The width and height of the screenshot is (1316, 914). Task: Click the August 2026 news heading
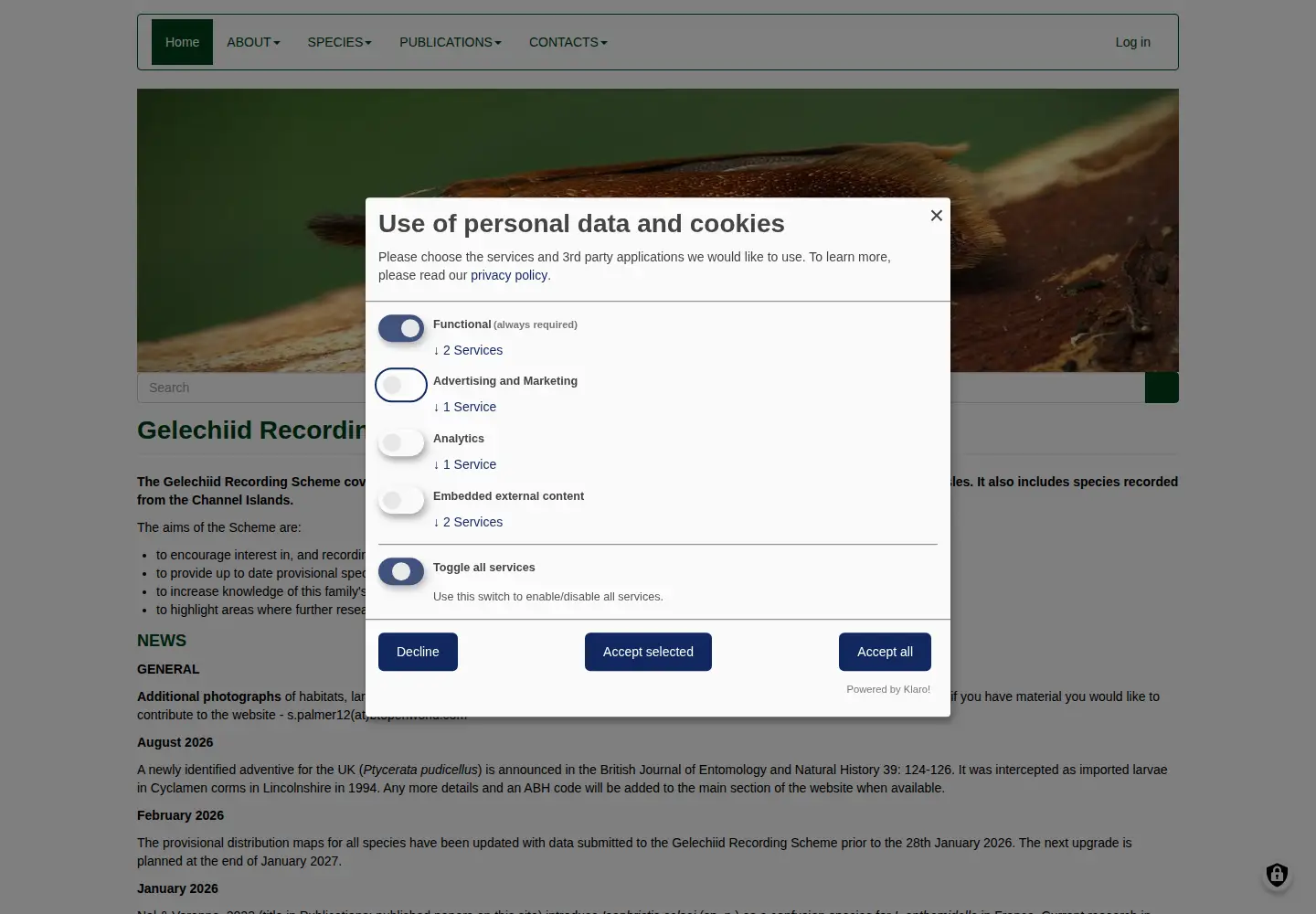click(x=175, y=742)
